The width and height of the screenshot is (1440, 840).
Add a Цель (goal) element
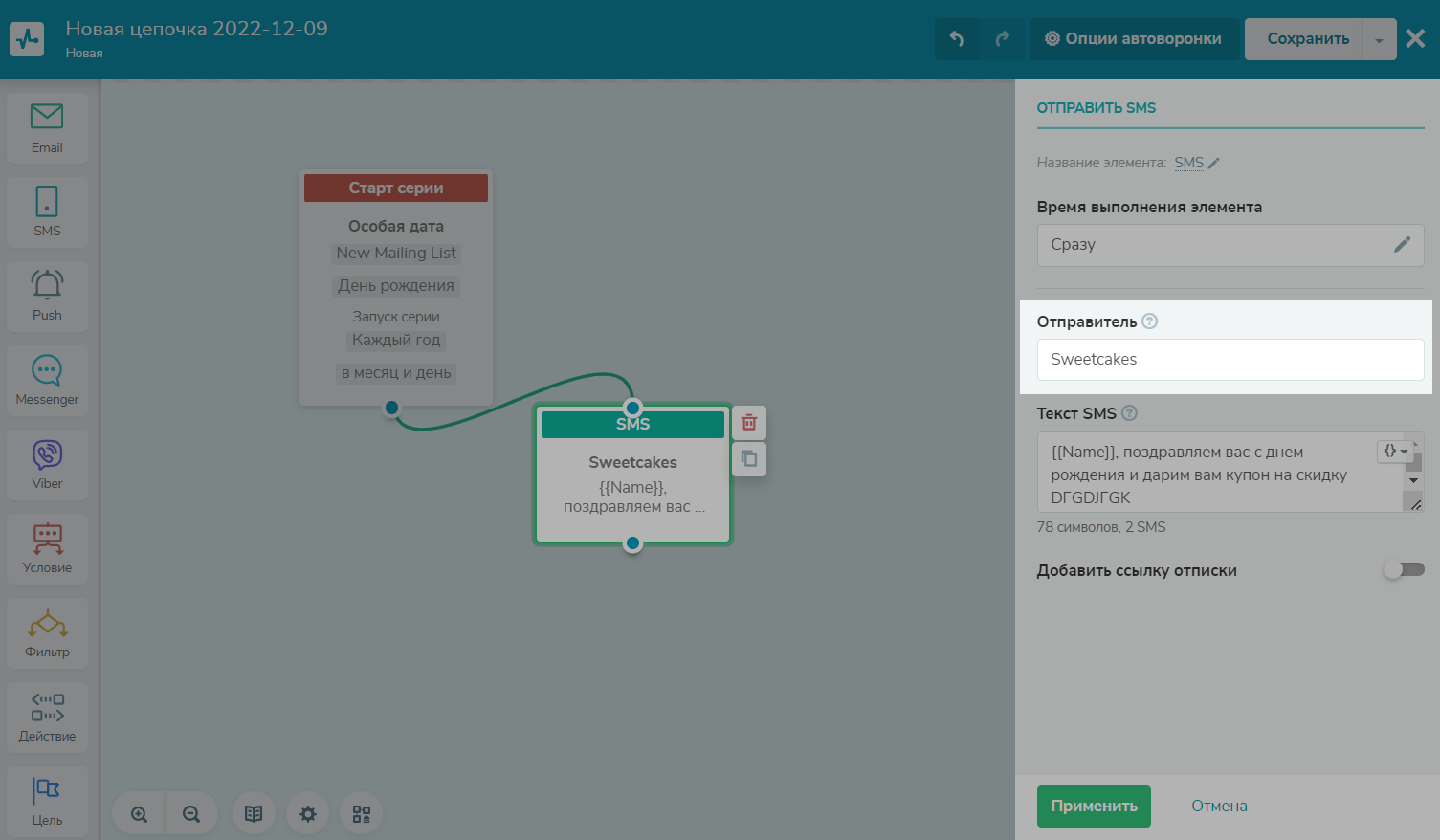point(47,802)
